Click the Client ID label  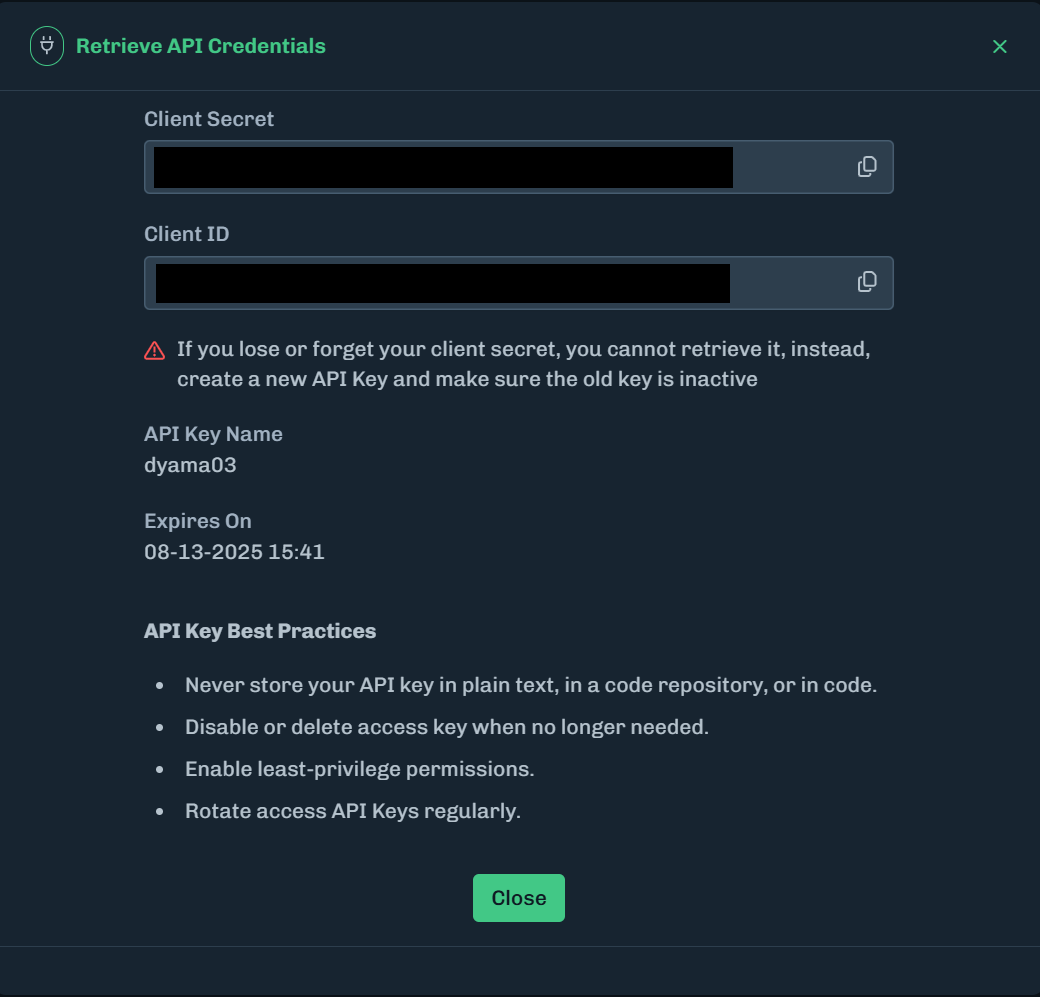(x=187, y=234)
